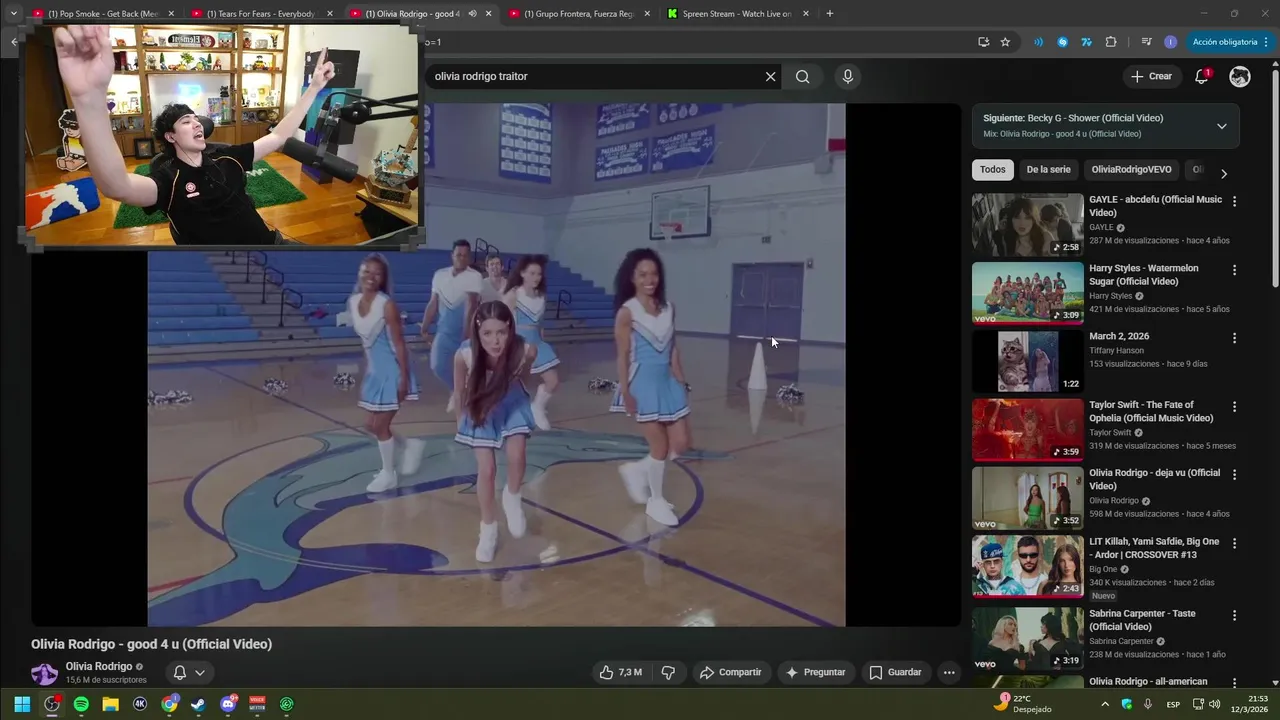1280x720 pixels.
Task: Open Sabrina Carpenter Taste video title
Action: pos(1142,620)
